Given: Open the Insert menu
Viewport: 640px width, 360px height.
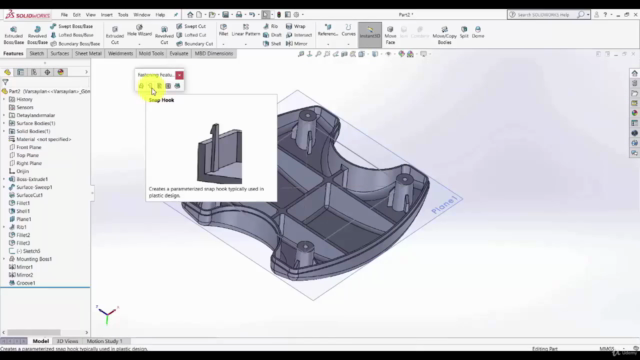Looking at the screenshot, I should 107,15.
